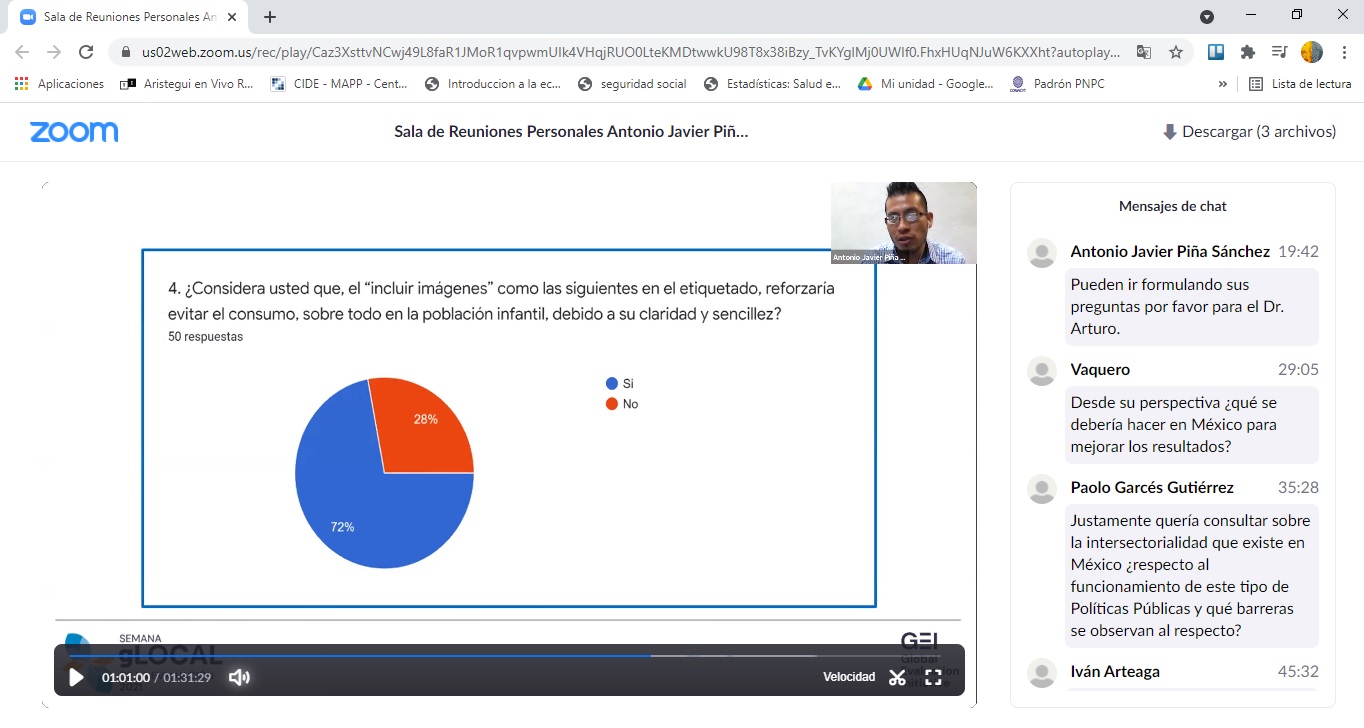Click the recording title heading

point(571,132)
